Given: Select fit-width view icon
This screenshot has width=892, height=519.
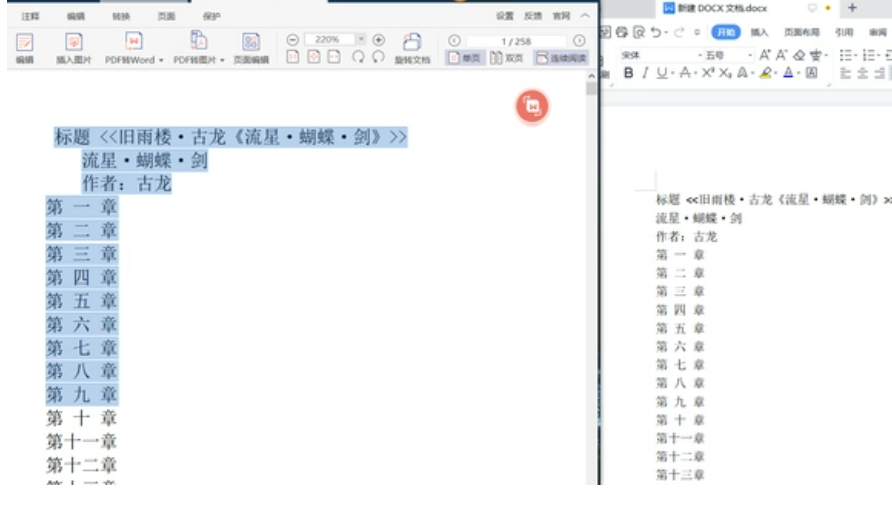Looking at the screenshot, I should coord(334,57).
